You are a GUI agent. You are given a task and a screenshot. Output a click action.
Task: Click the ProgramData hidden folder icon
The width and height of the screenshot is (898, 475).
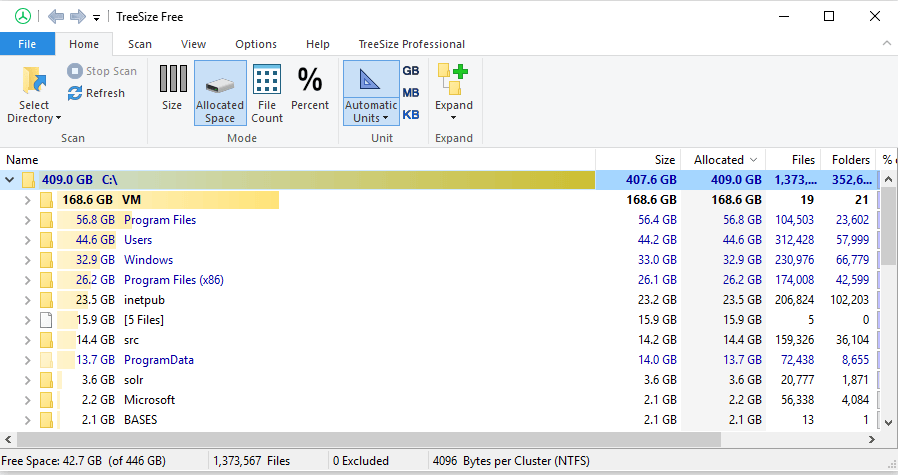(x=46, y=360)
